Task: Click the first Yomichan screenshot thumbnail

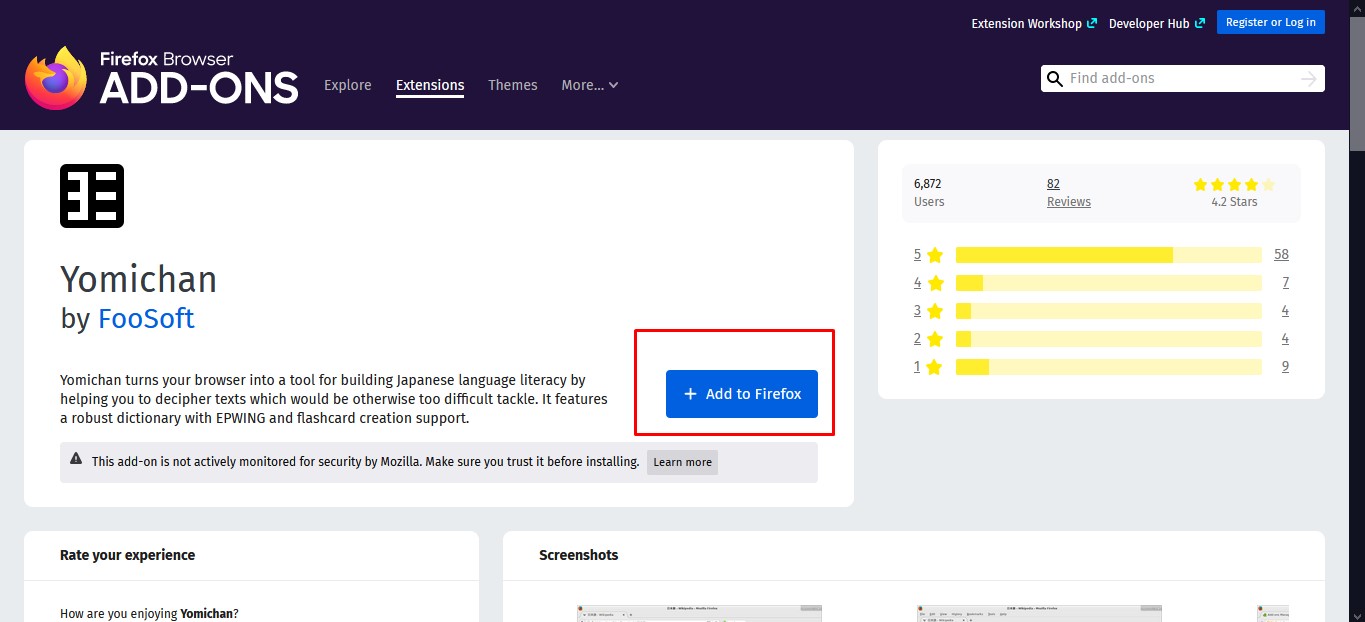Action: pos(699,613)
